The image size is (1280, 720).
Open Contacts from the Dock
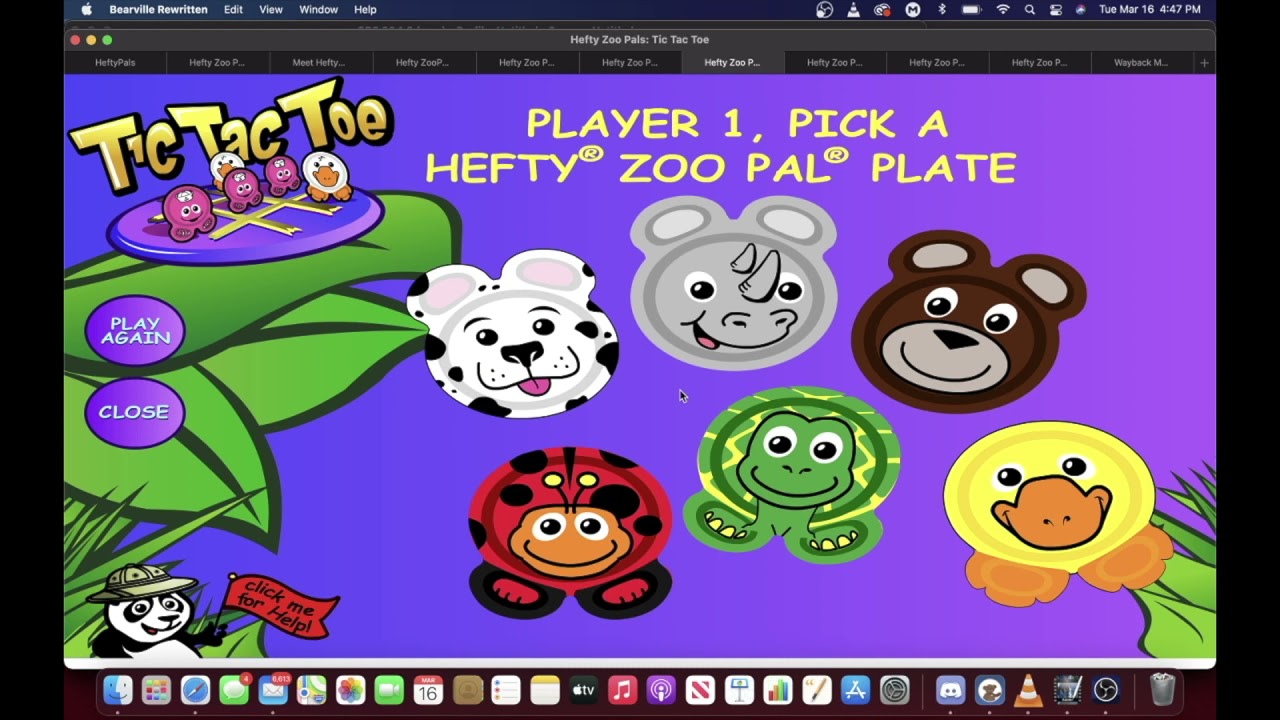[x=467, y=689]
